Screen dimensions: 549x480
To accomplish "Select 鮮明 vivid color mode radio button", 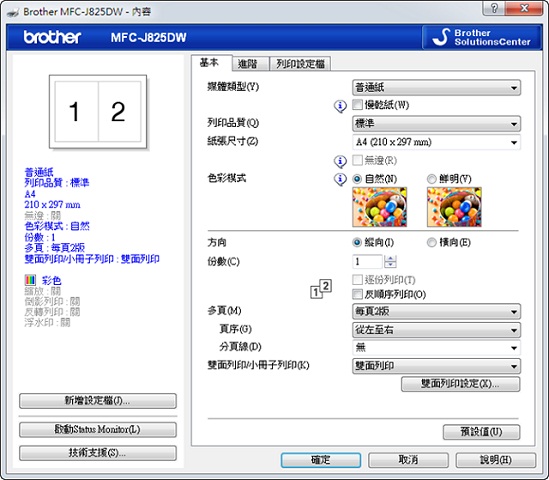I will (432, 179).
